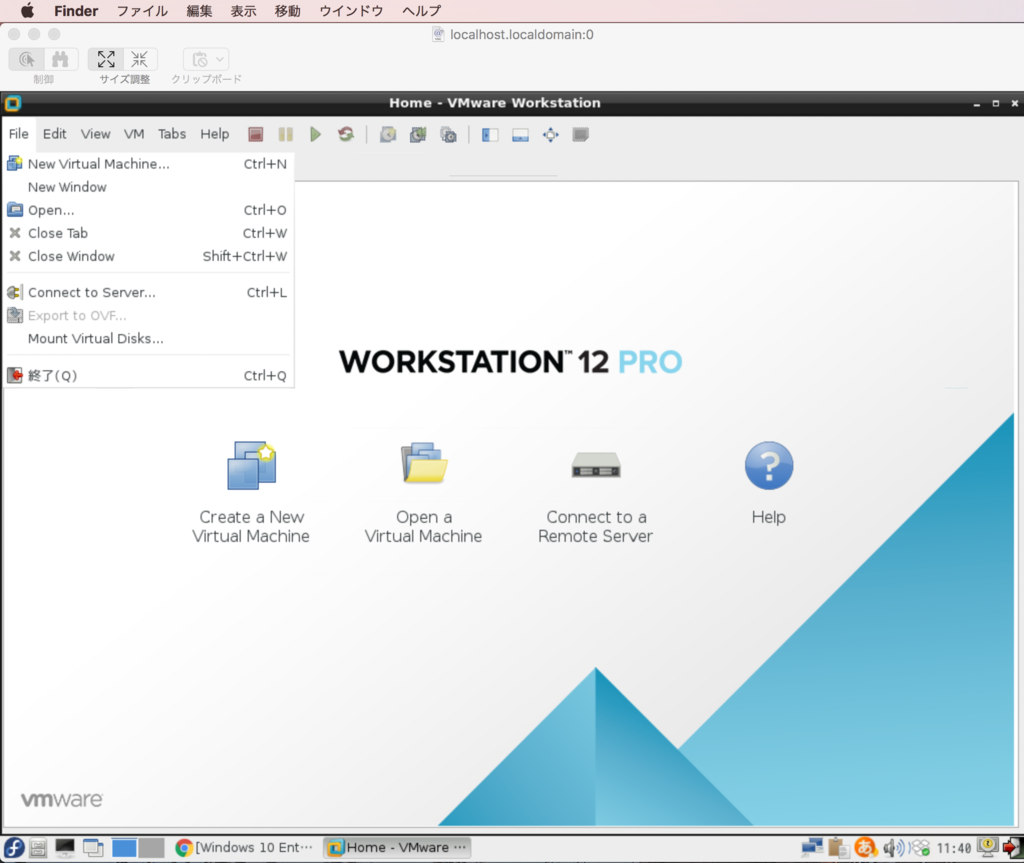Choose Close Tab in the File menu

tap(148, 233)
